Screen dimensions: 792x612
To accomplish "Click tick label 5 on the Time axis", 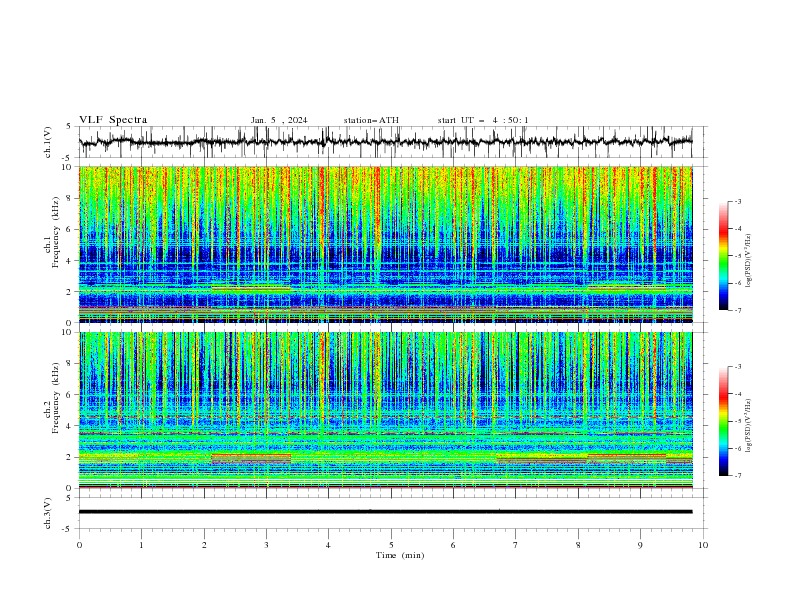I will (x=391, y=545).
